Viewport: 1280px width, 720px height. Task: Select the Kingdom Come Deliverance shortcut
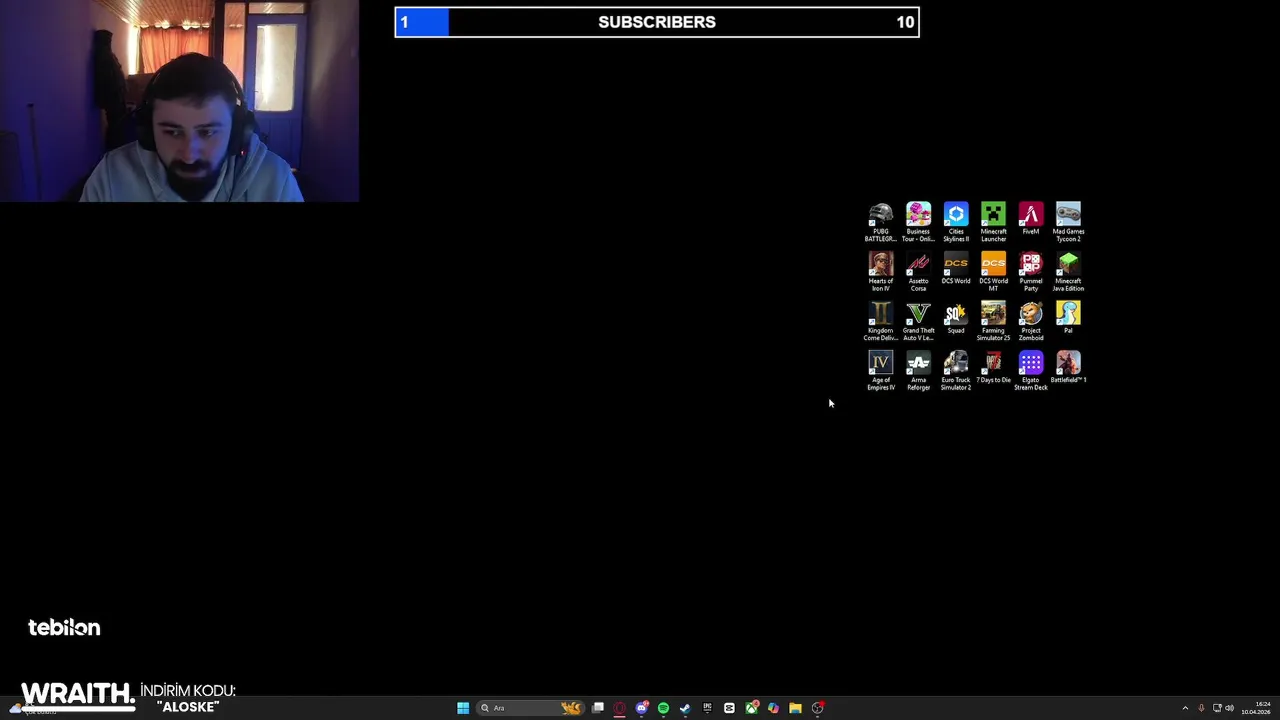(880, 322)
